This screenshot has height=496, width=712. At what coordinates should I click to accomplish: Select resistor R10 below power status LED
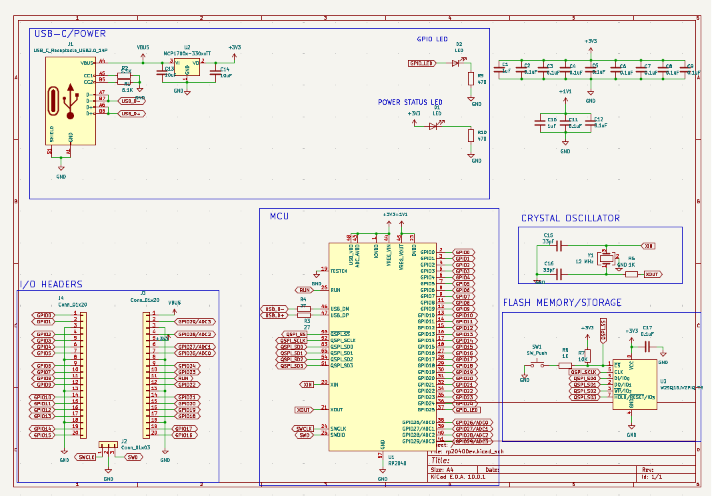coord(471,135)
